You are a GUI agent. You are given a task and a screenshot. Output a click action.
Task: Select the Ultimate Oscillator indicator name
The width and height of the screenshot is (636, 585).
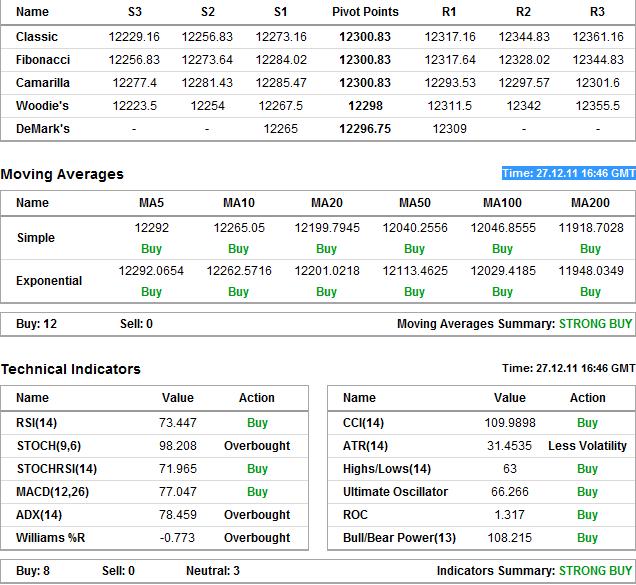(395, 492)
